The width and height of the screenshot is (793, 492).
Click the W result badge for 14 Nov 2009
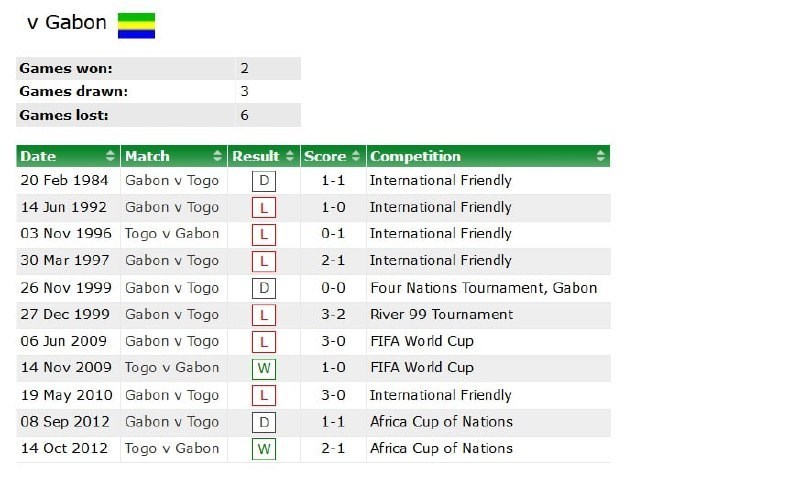pyautogui.click(x=264, y=368)
